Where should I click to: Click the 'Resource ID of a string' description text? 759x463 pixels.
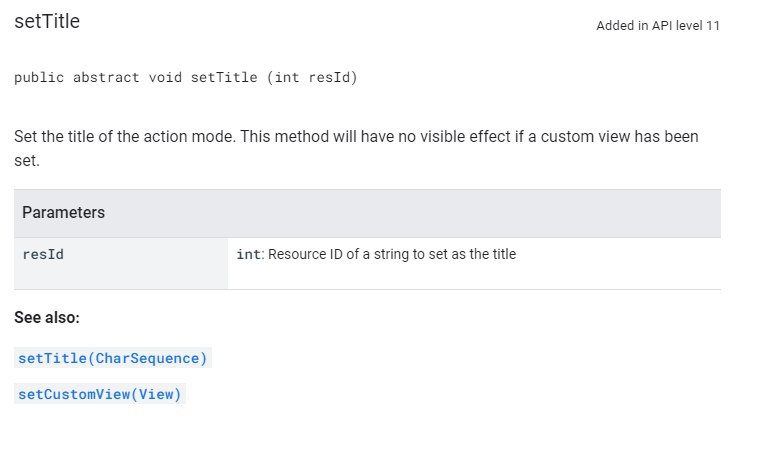[x=319, y=254]
